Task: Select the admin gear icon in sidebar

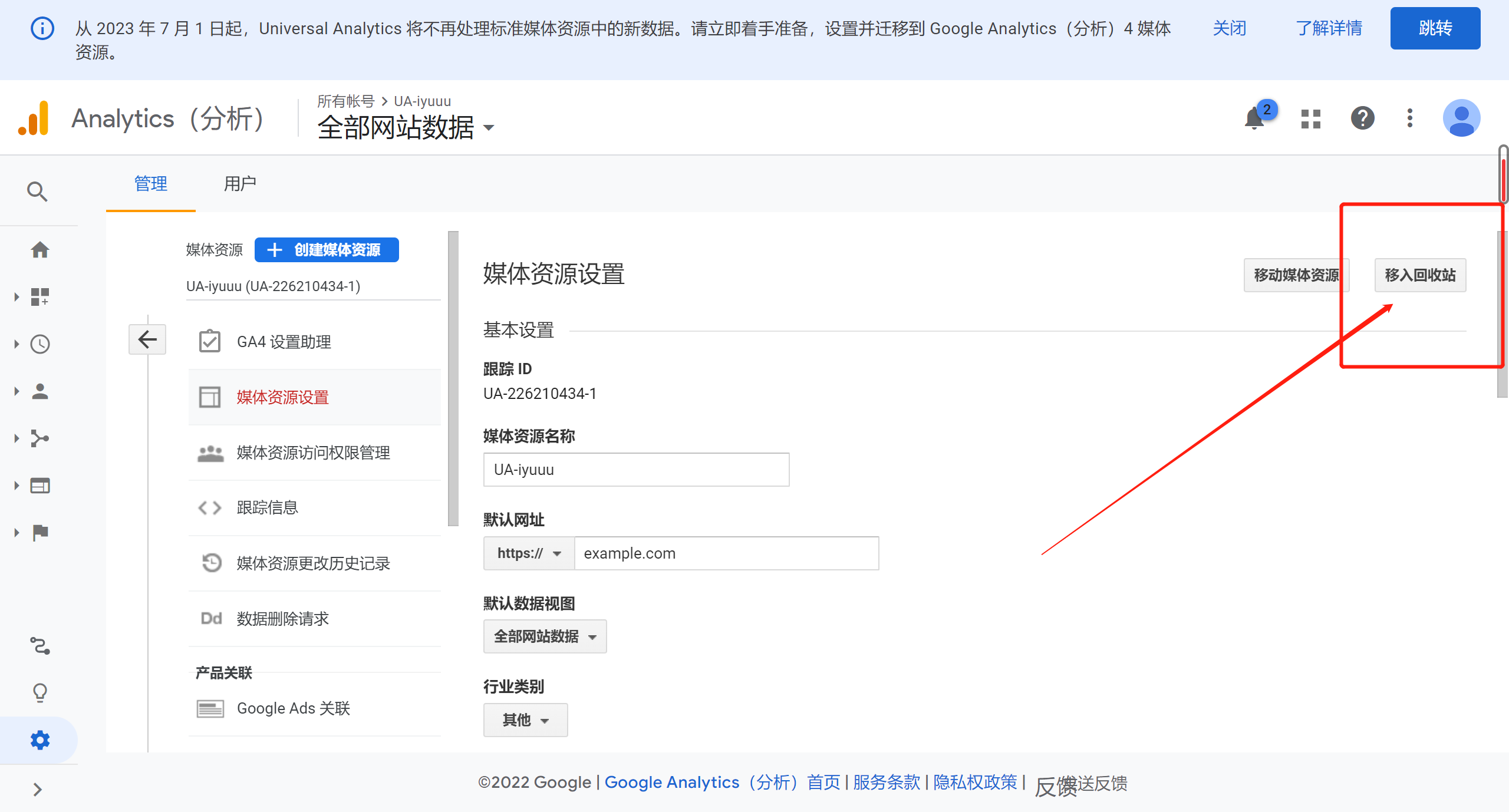Action: coord(39,740)
